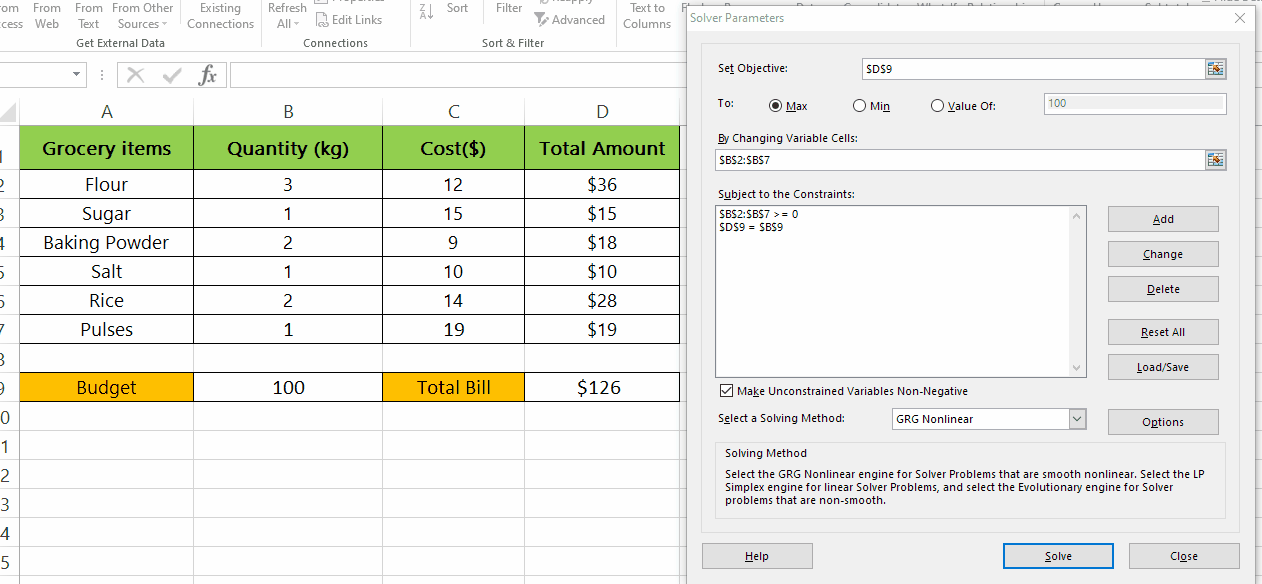Click the Changing Variable Cells range selector icon
The width and height of the screenshot is (1262, 584).
(x=1215, y=159)
